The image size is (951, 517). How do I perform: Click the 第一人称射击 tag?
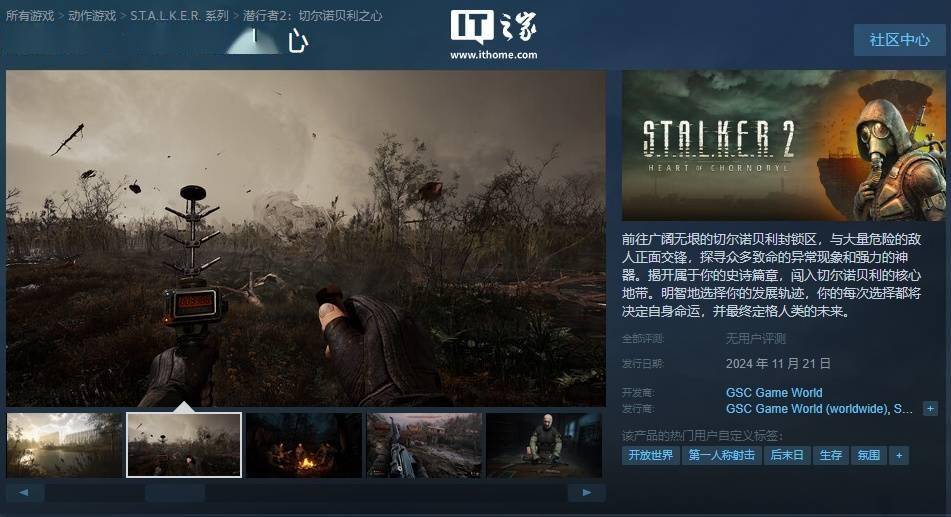click(x=721, y=455)
